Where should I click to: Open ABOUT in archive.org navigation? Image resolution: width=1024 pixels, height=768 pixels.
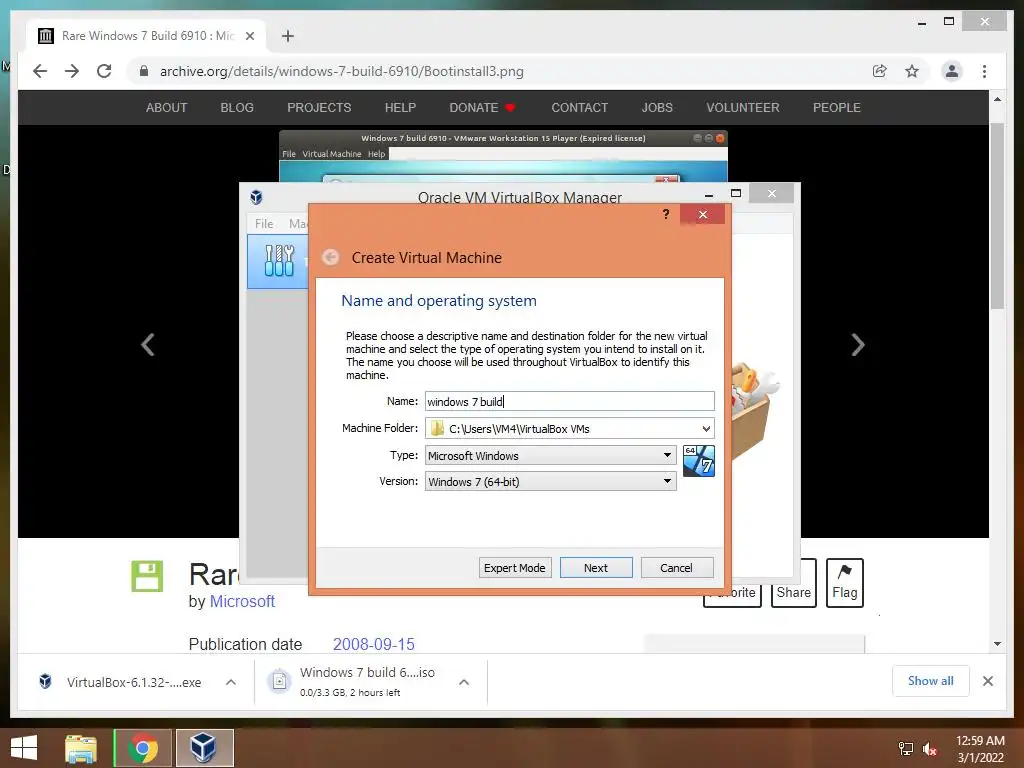click(167, 108)
